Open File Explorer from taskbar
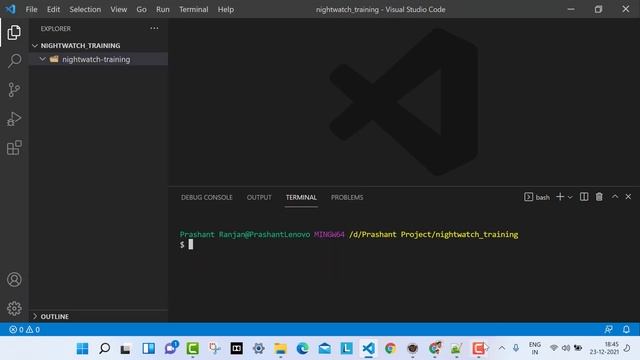The image size is (640, 360). coord(280,348)
